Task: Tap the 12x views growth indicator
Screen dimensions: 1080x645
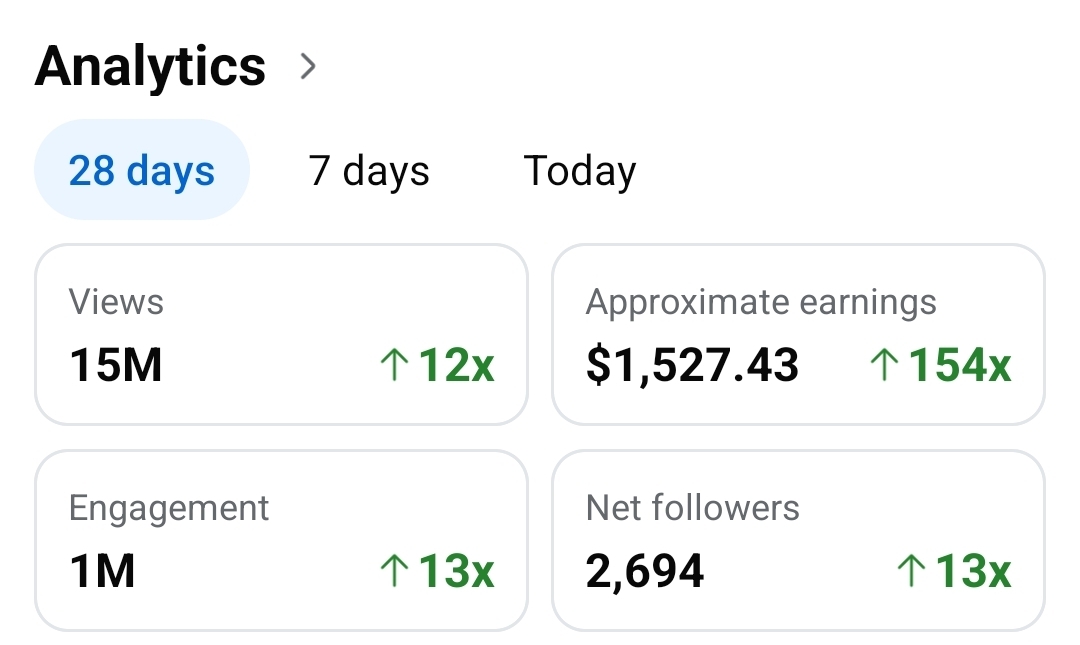Action: coord(456,366)
